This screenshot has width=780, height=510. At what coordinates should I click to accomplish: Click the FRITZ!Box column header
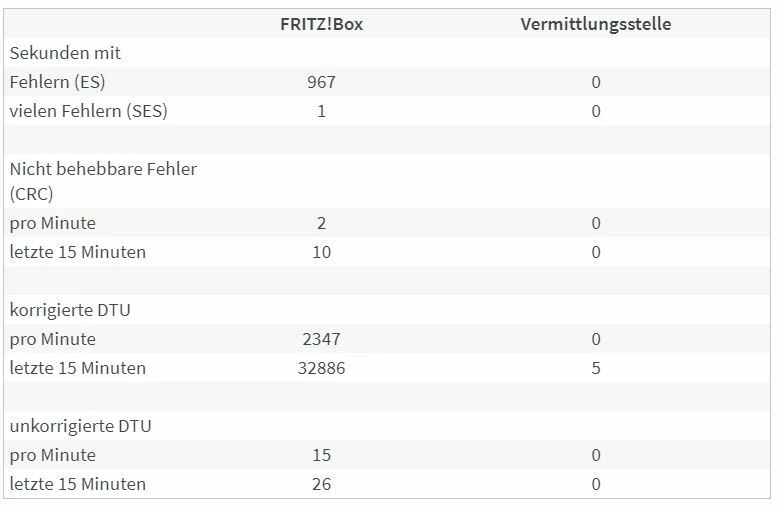pos(321,24)
